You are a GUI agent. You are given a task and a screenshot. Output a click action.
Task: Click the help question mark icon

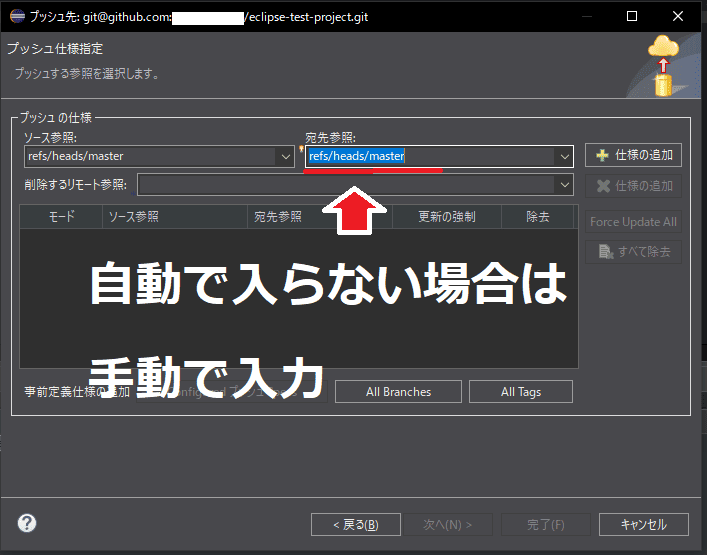click(27, 523)
